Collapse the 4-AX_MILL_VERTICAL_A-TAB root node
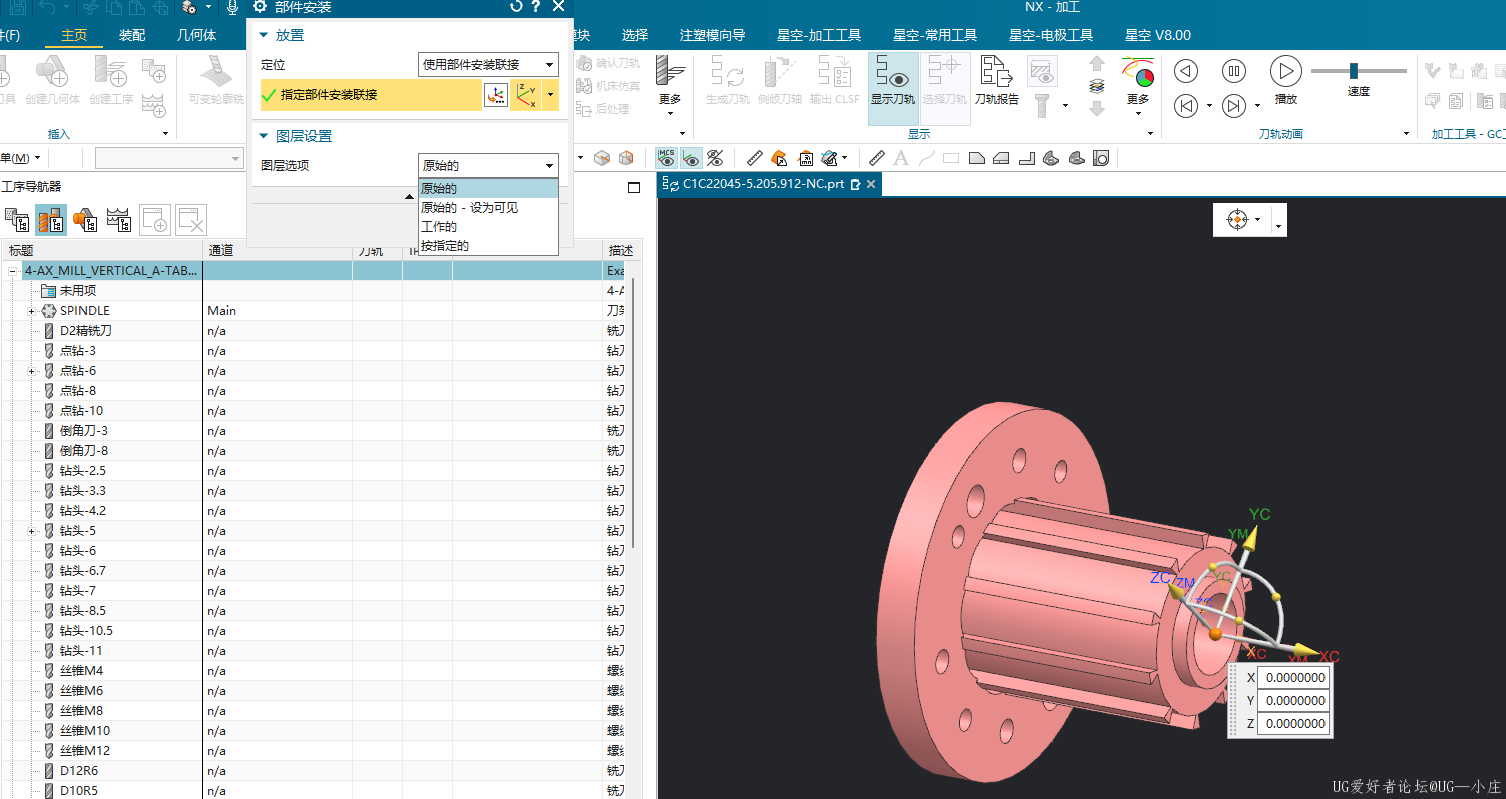The image size is (1506, 799). pos(13,271)
